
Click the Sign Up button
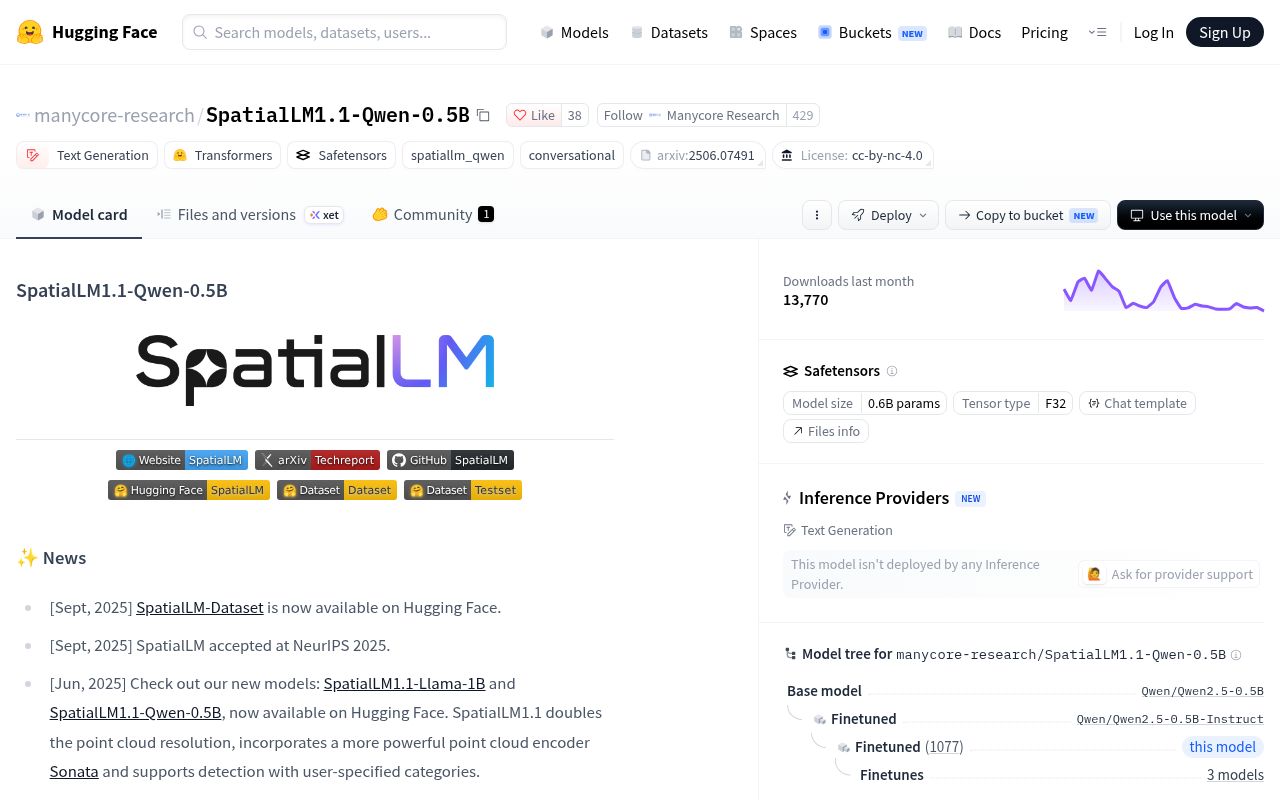coord(1225,32)
